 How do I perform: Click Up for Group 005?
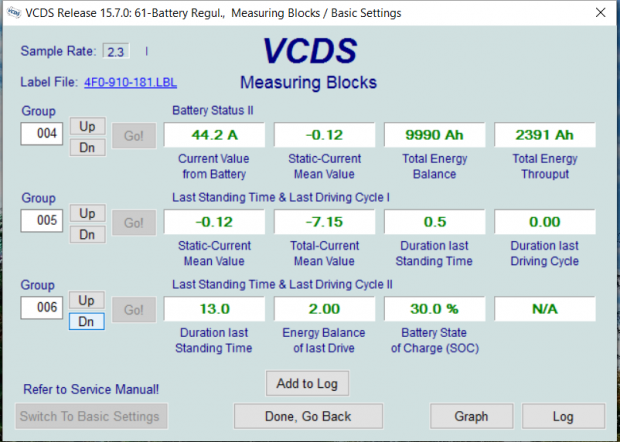[x=87, y=213]
